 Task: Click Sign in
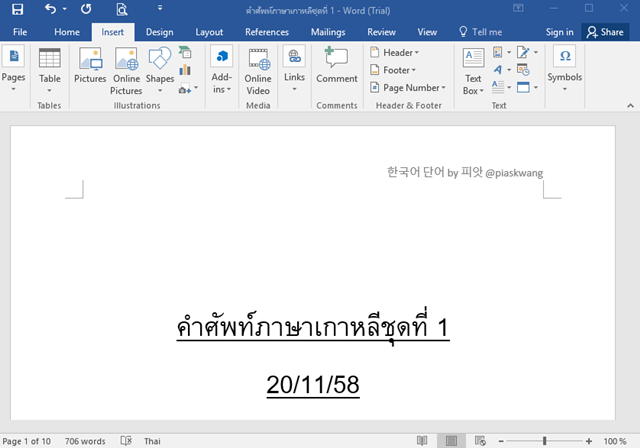click(x=560, y=32)
